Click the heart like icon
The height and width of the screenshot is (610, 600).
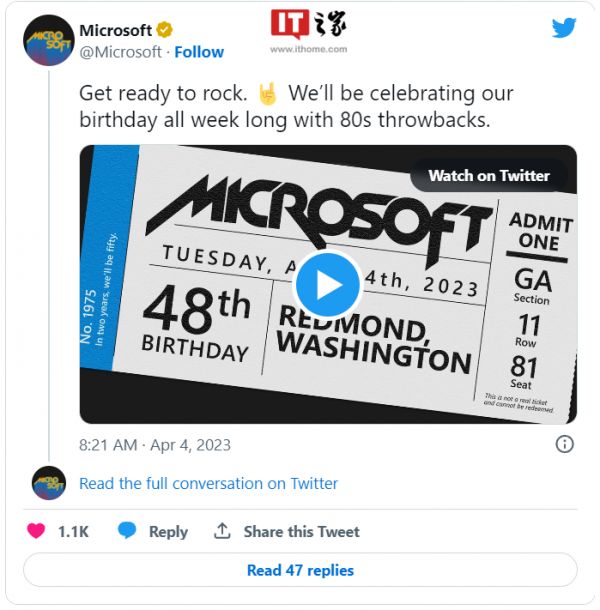36,531
